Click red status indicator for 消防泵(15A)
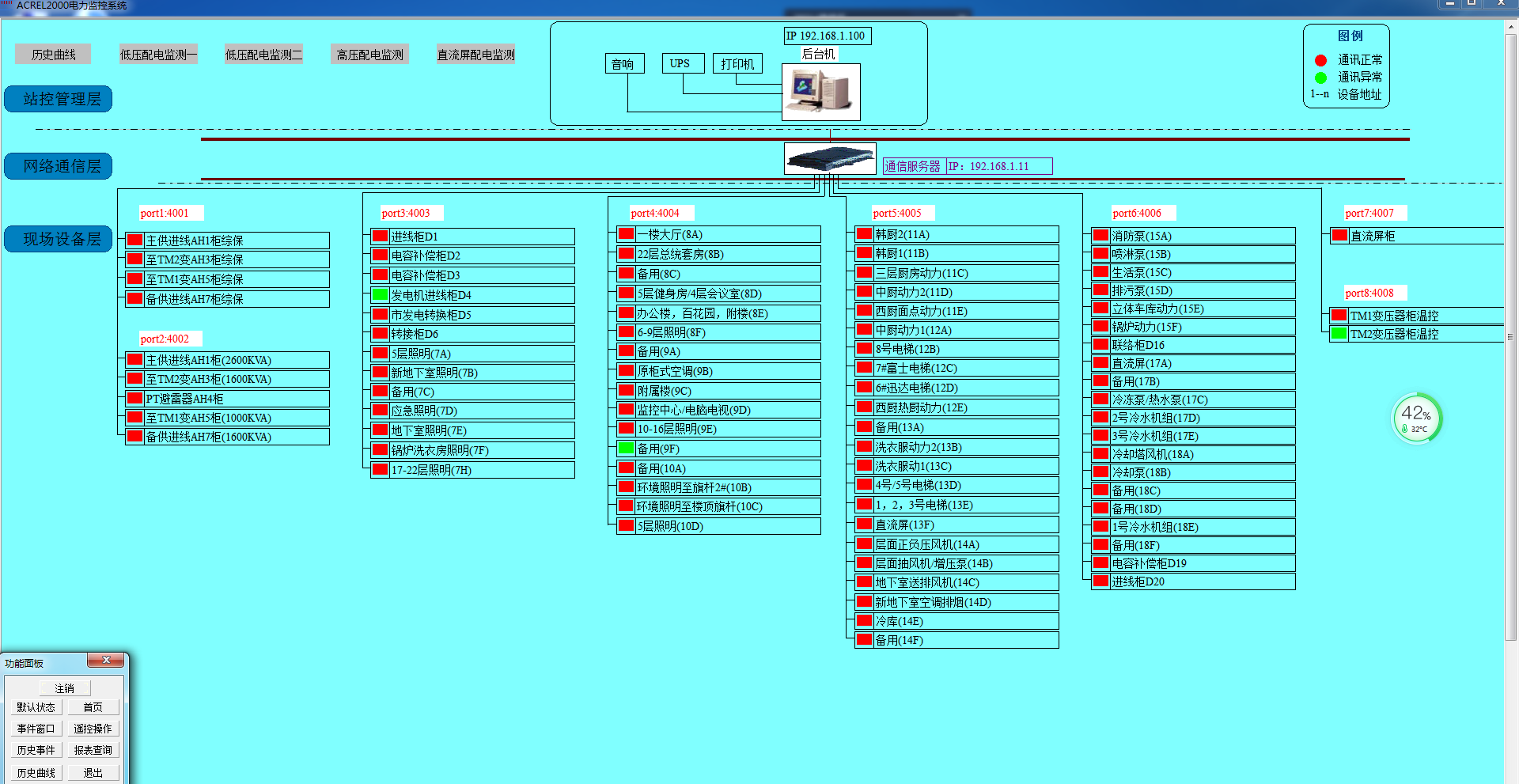Viewport: 1519px width, 784px height. click(x=1100, y=236)
